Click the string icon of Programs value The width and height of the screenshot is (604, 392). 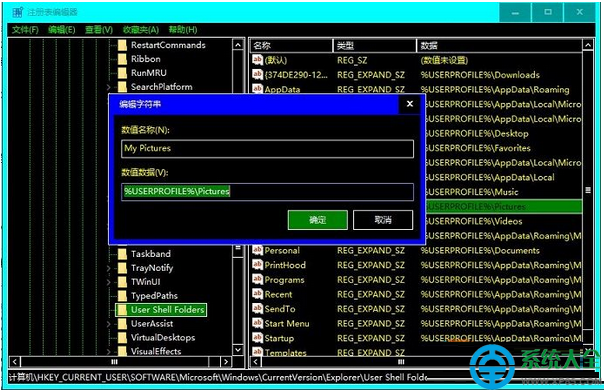257,280
